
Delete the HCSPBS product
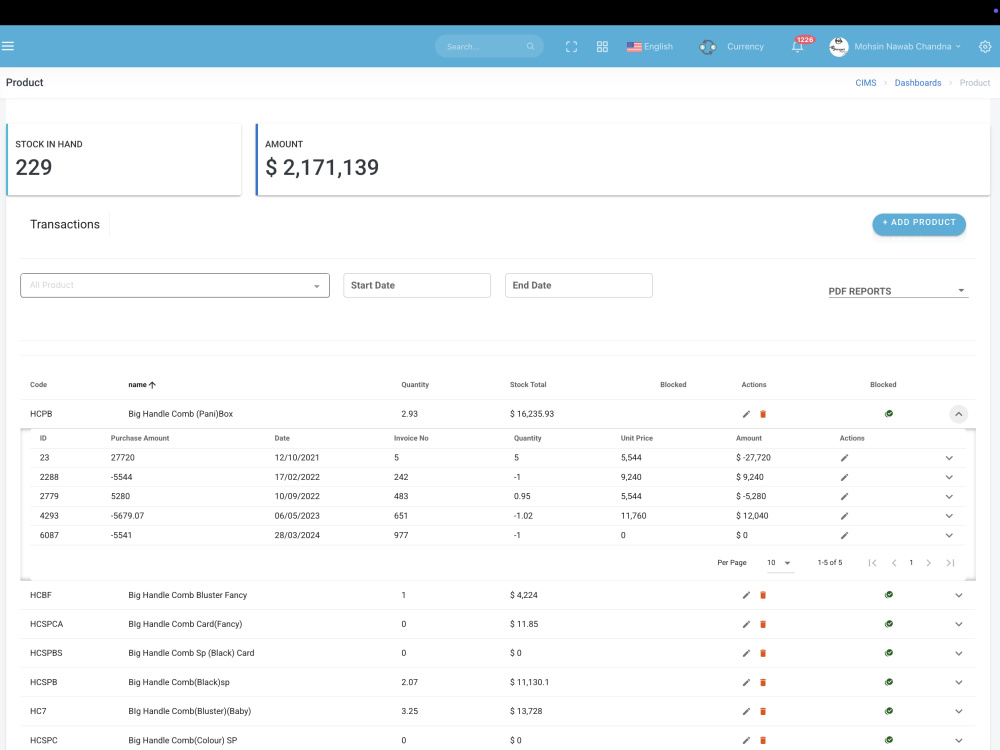point(763,653)
